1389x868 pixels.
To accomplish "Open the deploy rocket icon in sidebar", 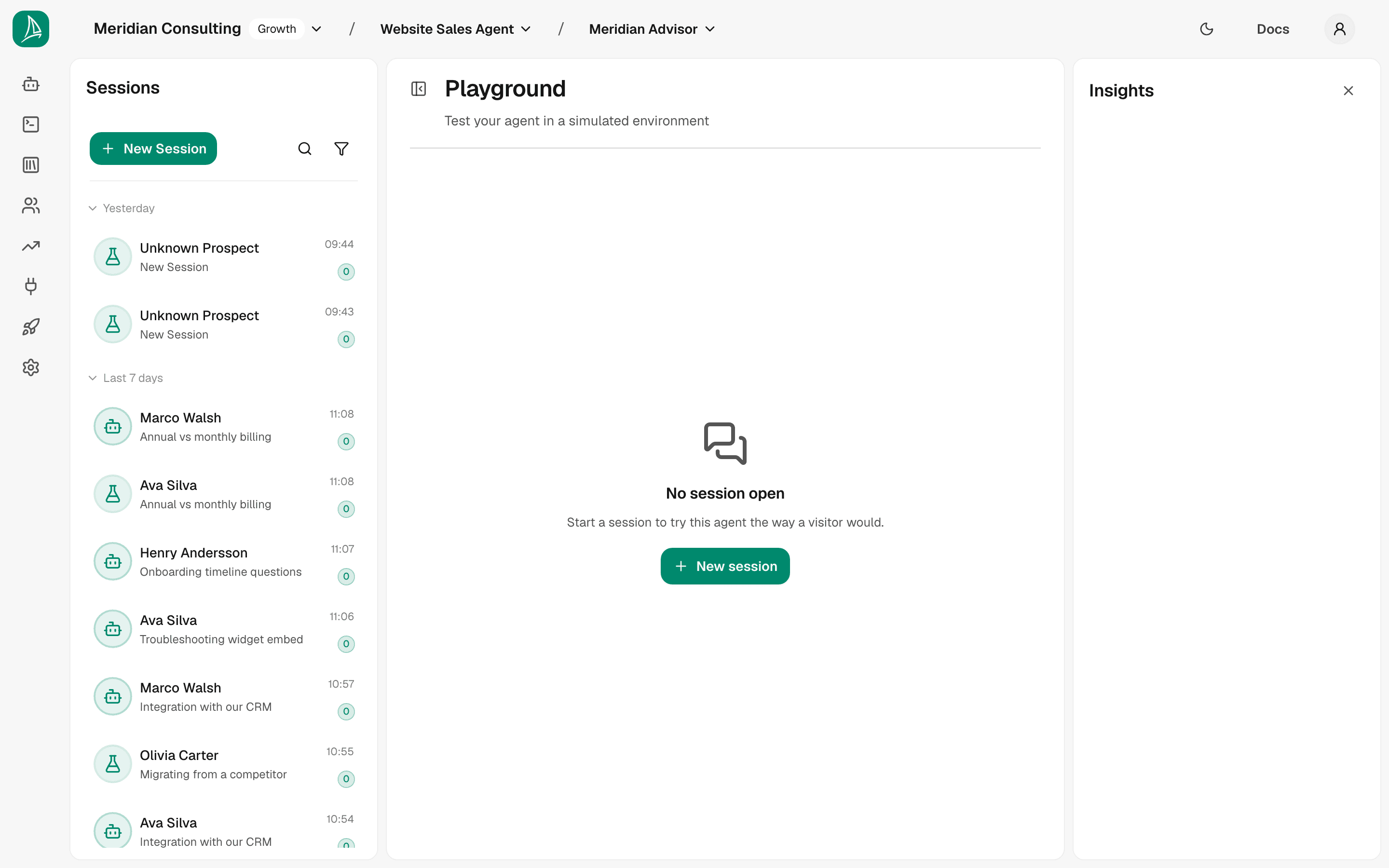I will [31, 326].
